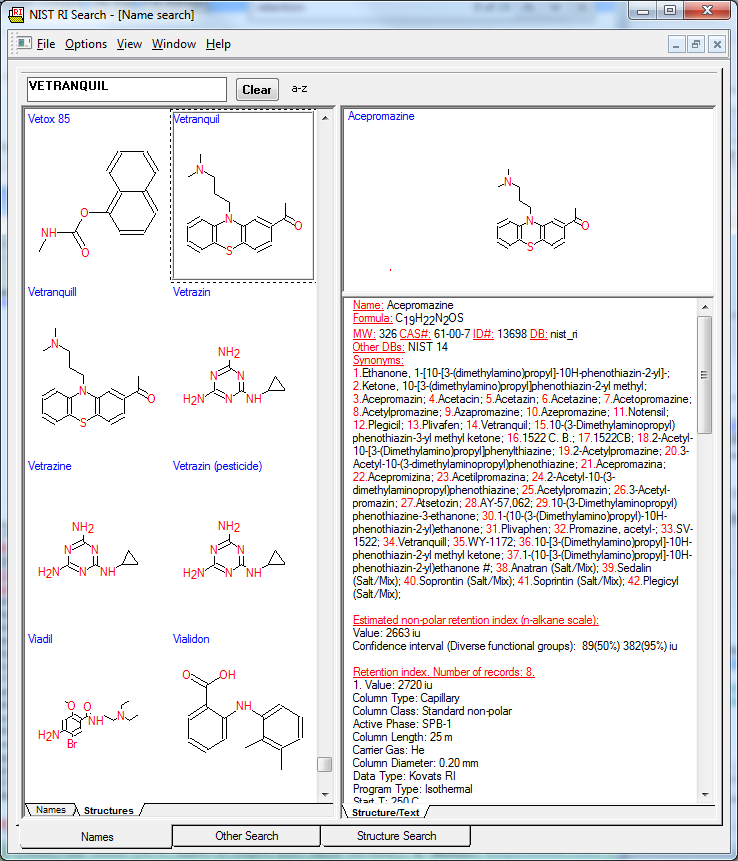Click the Synonyms: heading

click(378, 360)
